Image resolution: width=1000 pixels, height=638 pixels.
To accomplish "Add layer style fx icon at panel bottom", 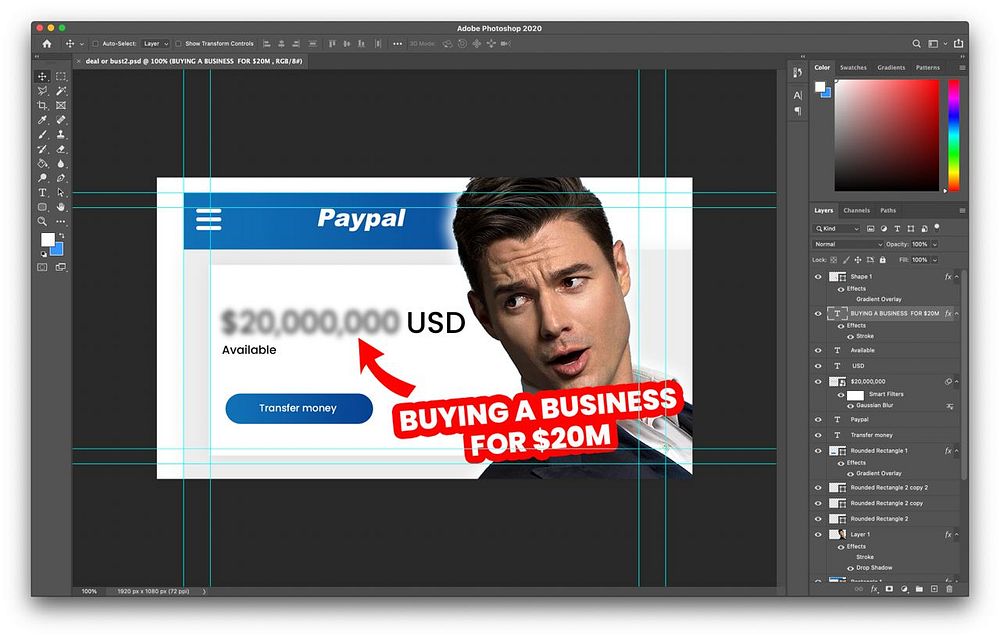I will (874, 589).
